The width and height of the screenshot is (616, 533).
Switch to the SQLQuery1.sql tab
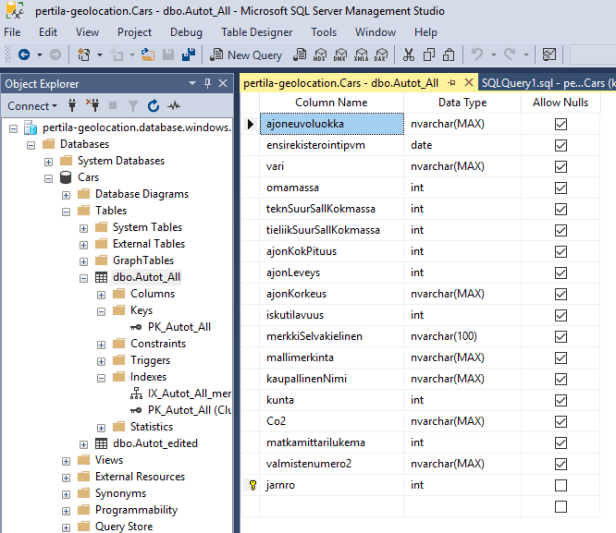tap(547, 83)
